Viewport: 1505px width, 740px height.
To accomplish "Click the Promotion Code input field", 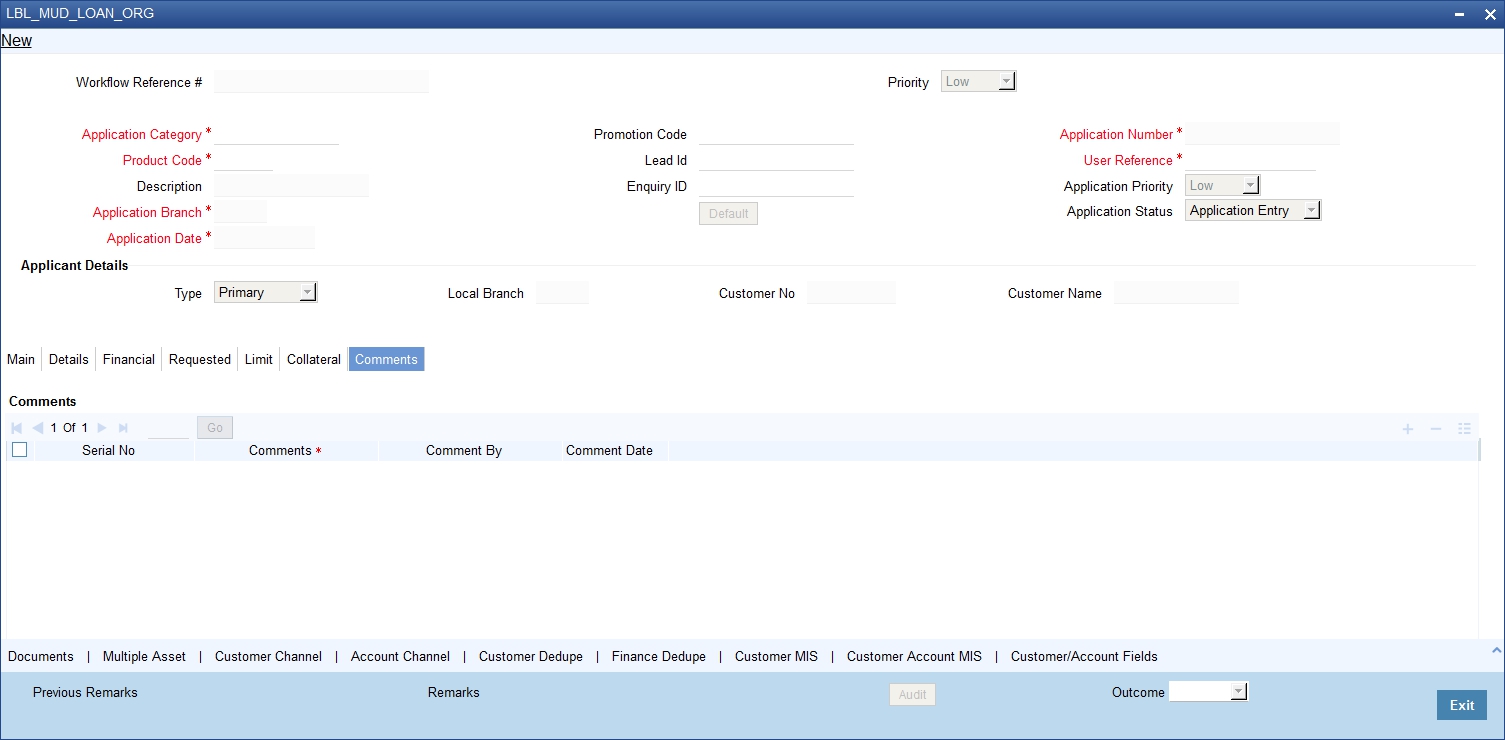I will tap(776, 134).
